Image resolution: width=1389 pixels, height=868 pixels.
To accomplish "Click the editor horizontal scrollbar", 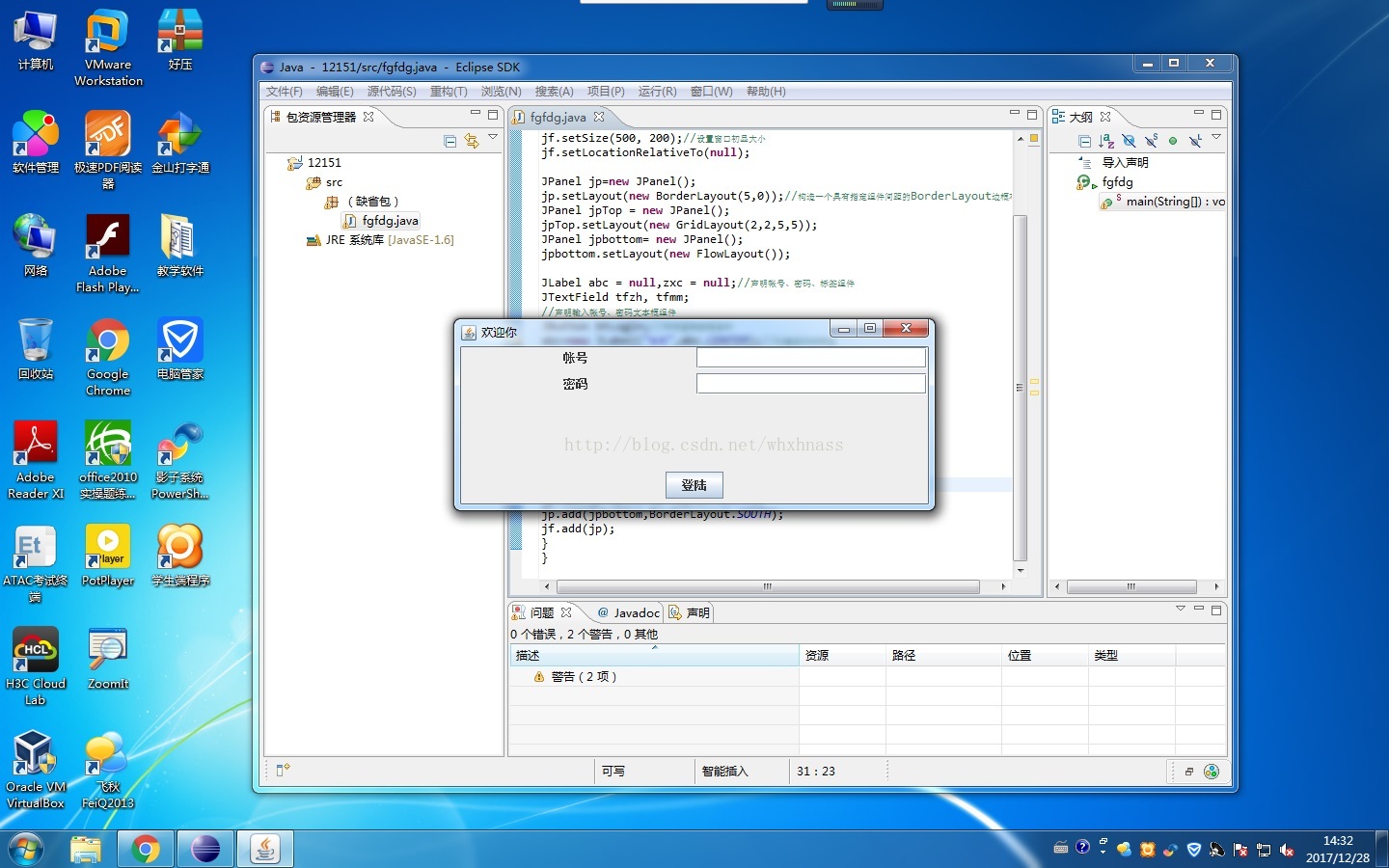I will point(768,586).
